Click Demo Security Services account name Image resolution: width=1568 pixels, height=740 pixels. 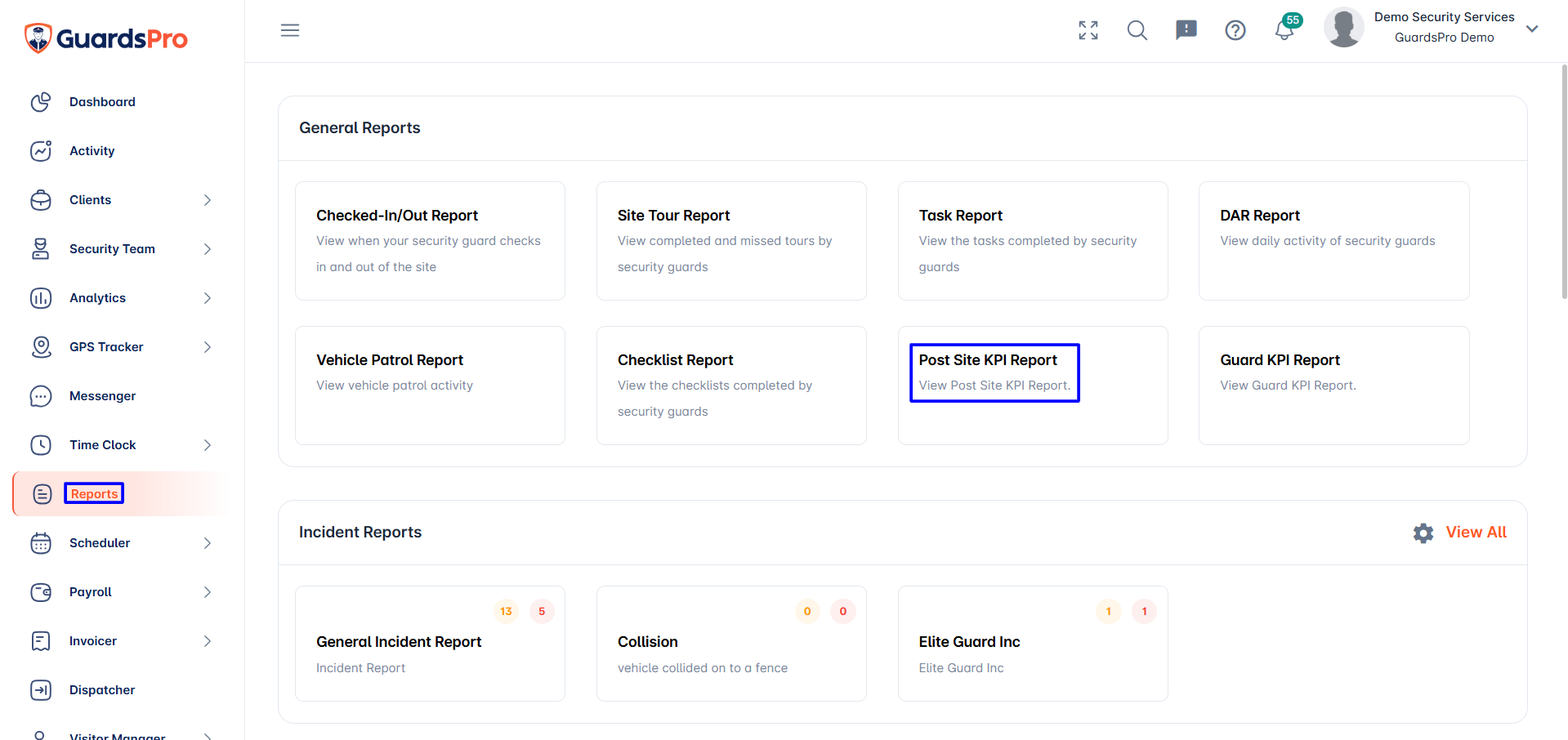coord(1444,17)
